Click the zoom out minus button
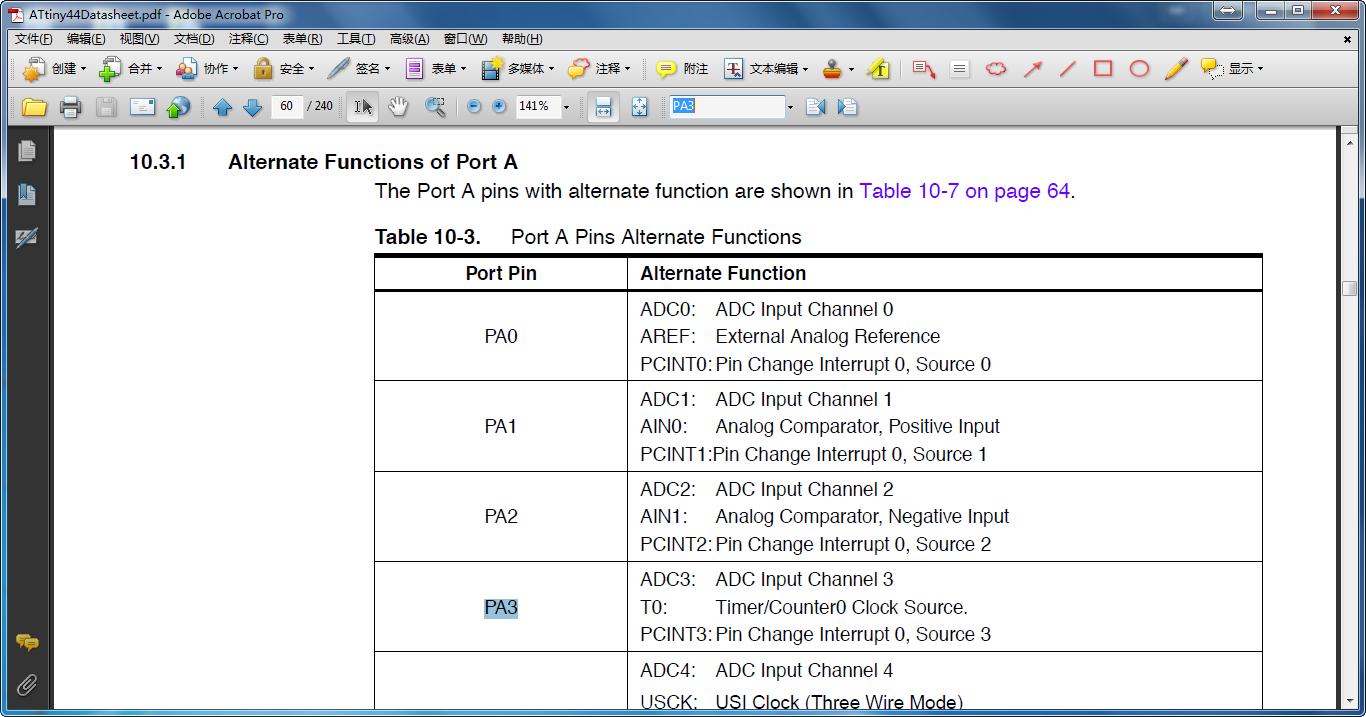 [x=474, y=106]
